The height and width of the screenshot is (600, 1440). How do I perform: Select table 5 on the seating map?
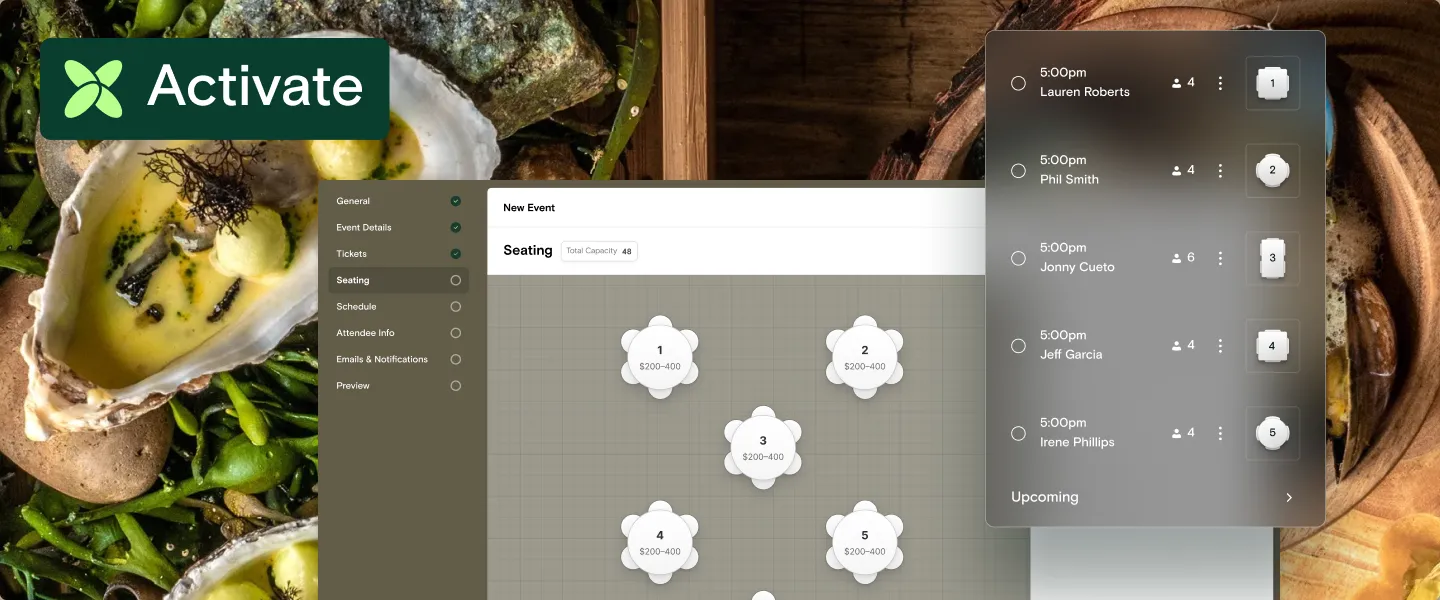tap(865, 542)
